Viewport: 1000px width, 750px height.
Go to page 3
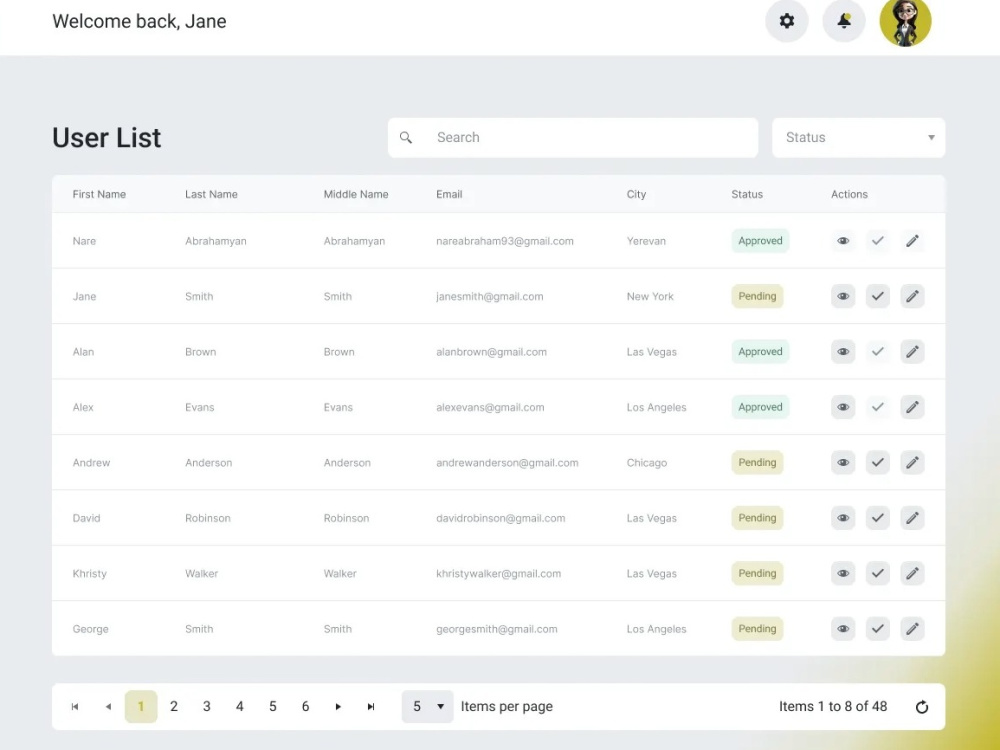207,707
